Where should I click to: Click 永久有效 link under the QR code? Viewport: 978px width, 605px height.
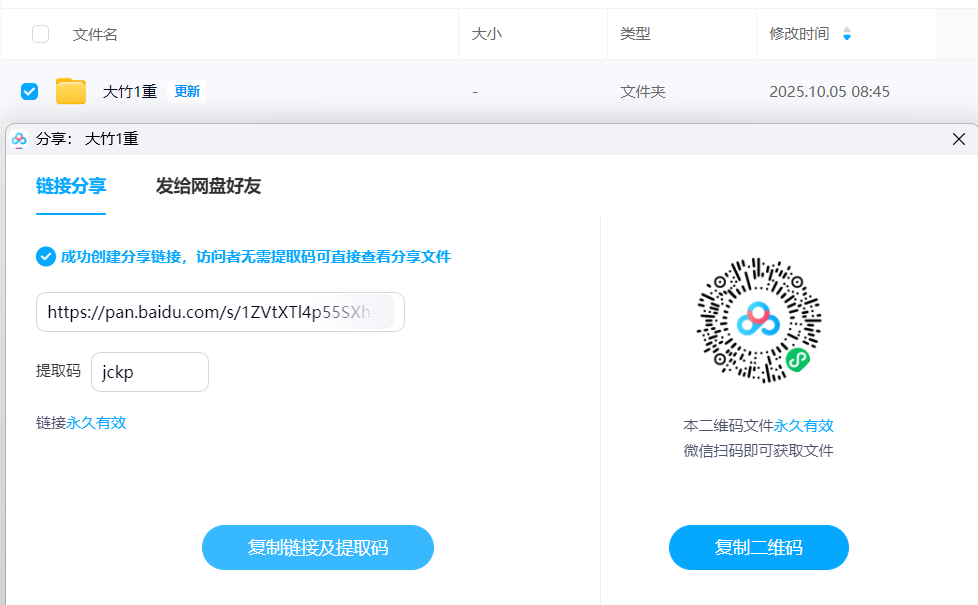pos(803,426)
